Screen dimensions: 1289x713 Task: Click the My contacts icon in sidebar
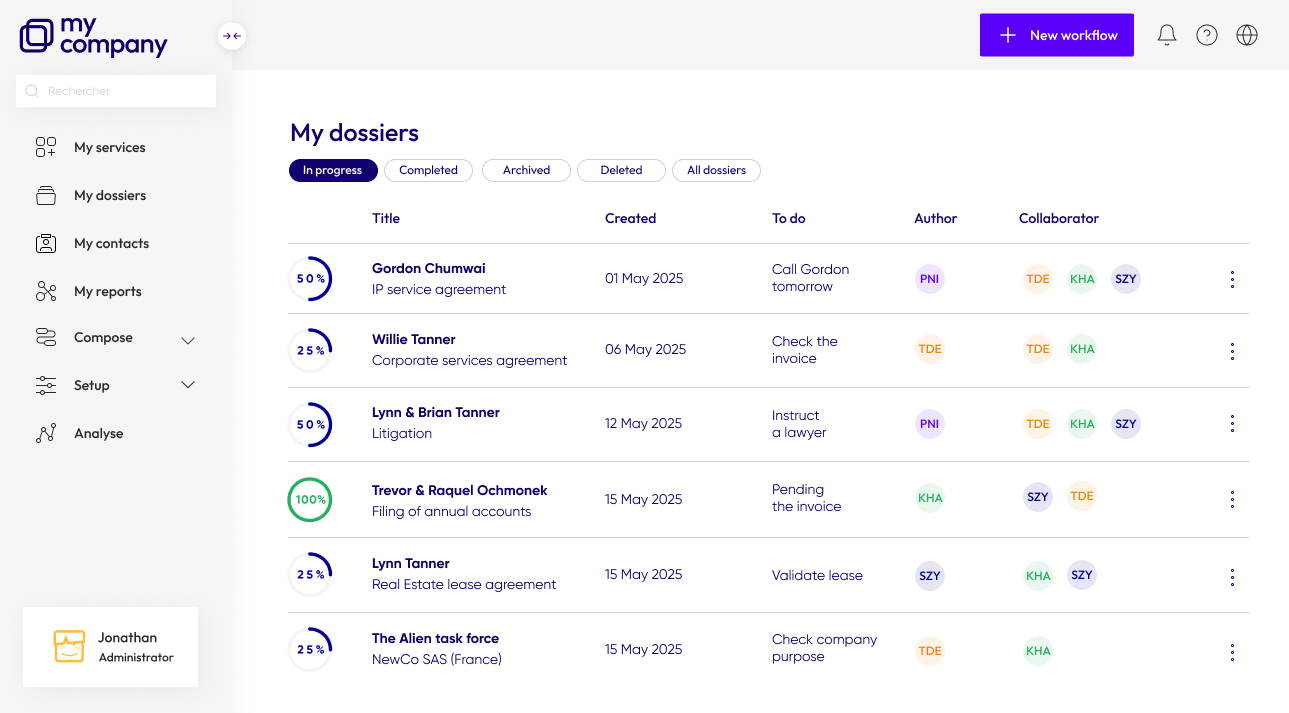[x=46, y=244]
